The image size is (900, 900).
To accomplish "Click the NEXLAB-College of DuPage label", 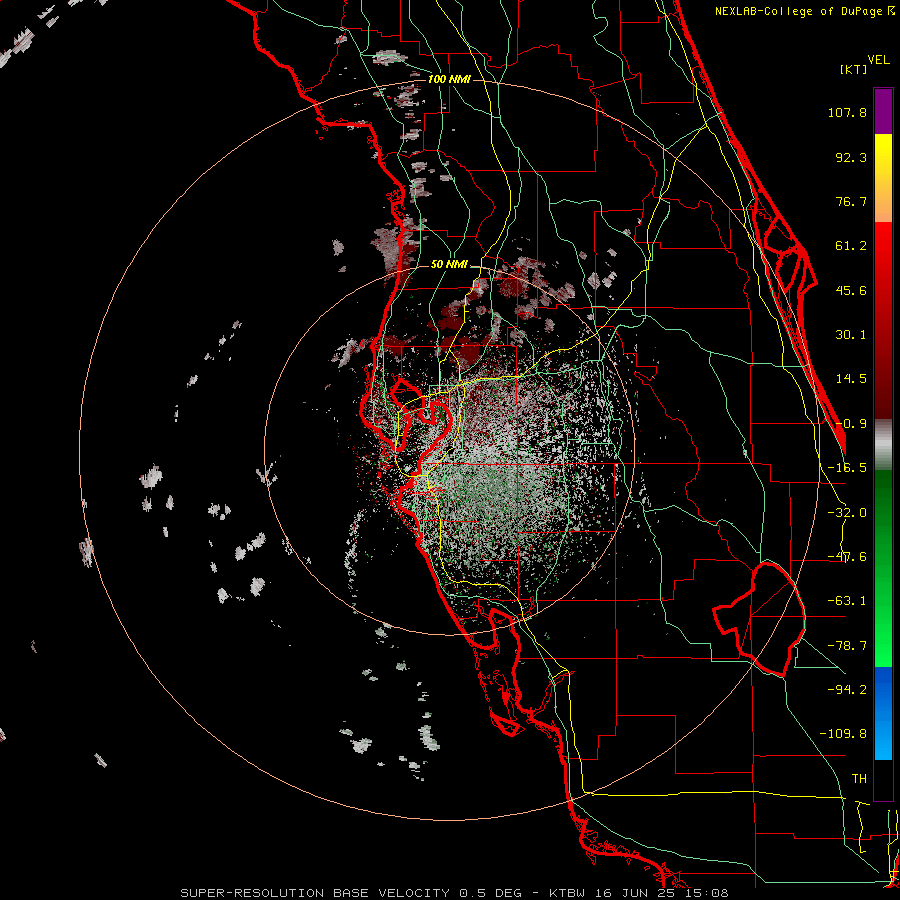I will point(800,11).
